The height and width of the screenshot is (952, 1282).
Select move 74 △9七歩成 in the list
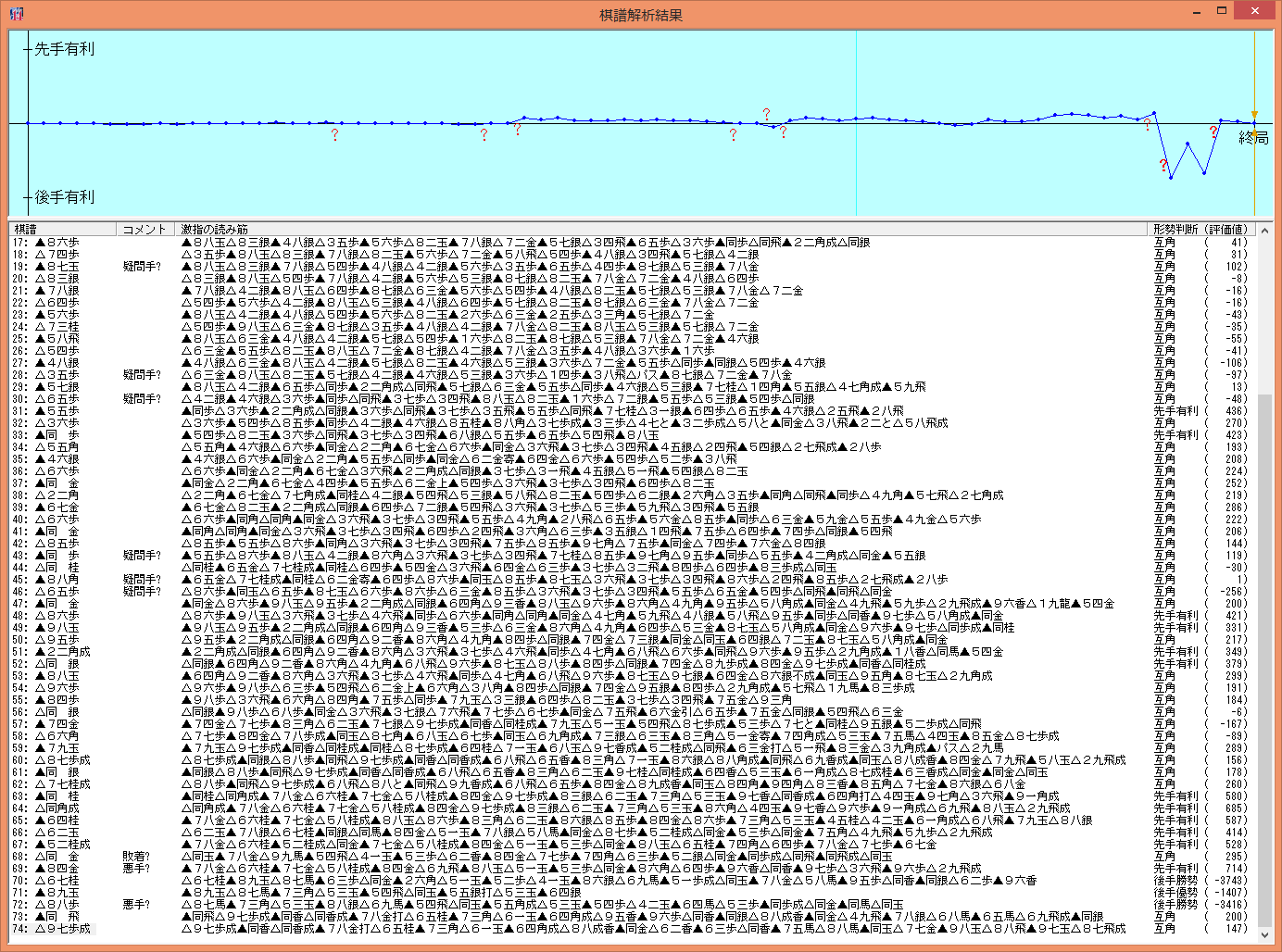[57, 928]
